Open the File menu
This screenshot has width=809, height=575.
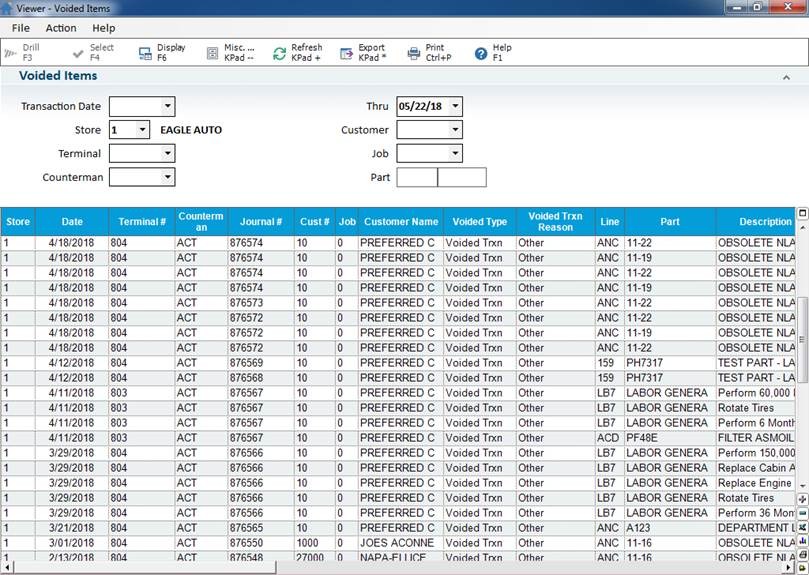pos(21,28)
